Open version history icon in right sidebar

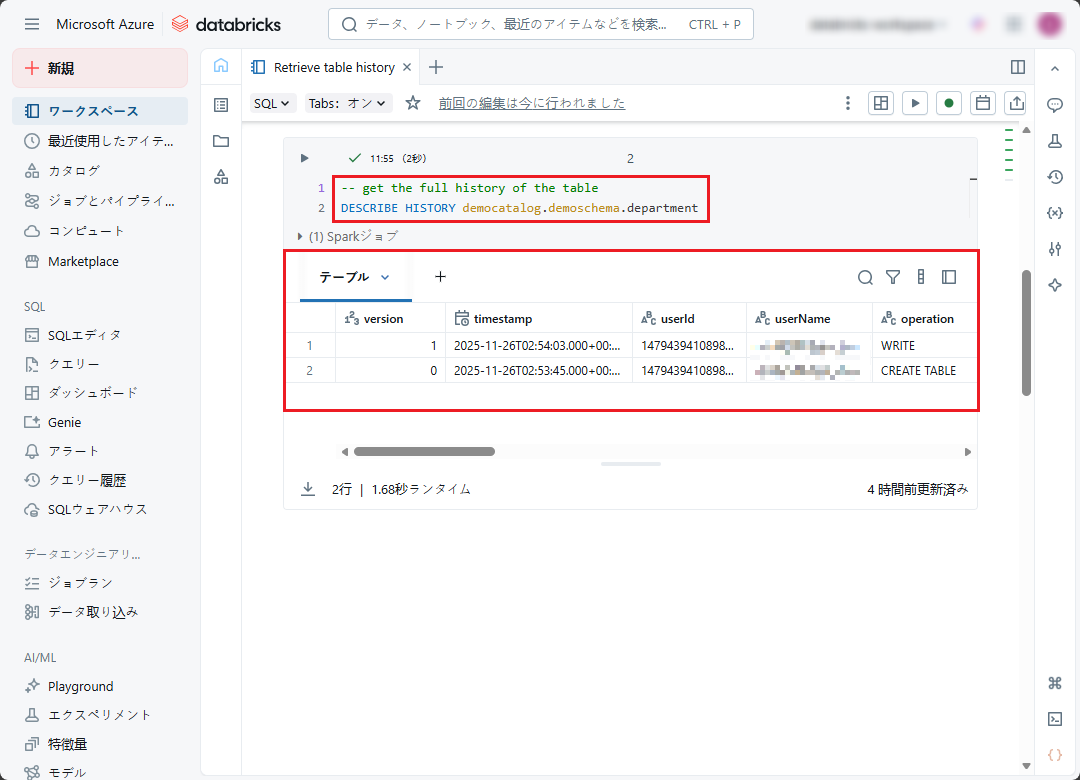coord(1054,177)
